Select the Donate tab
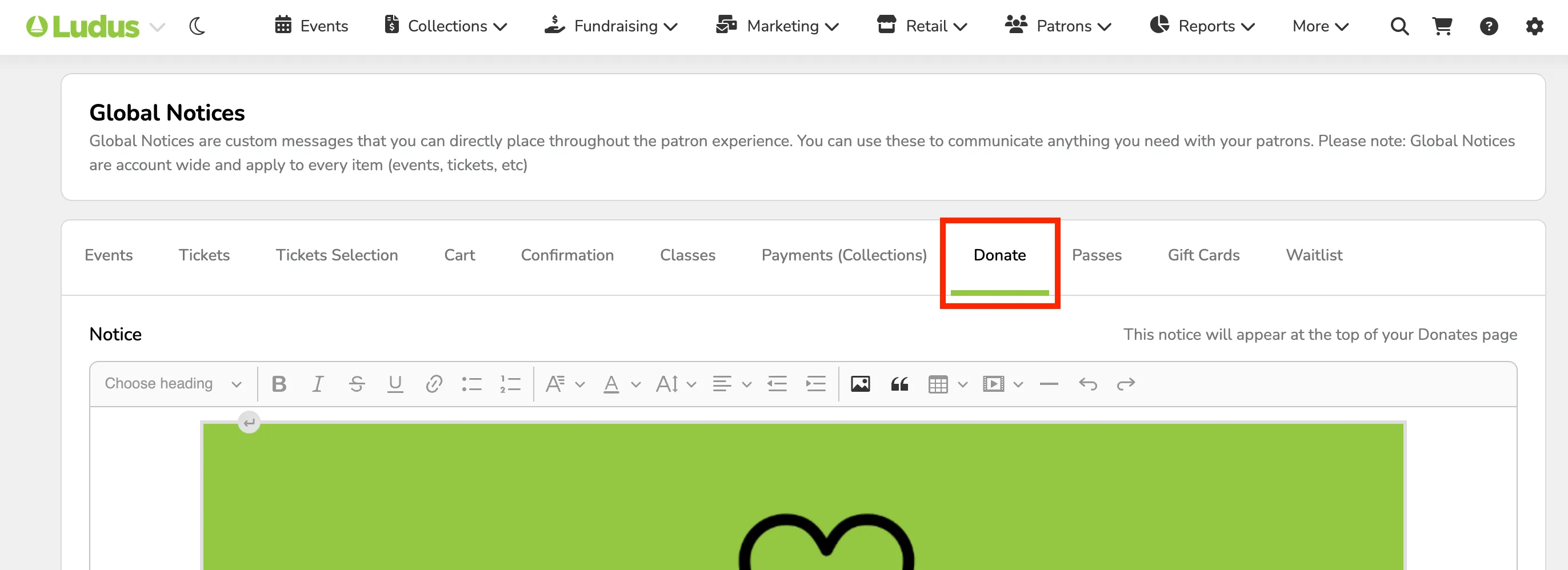 [x=999, y=255]
